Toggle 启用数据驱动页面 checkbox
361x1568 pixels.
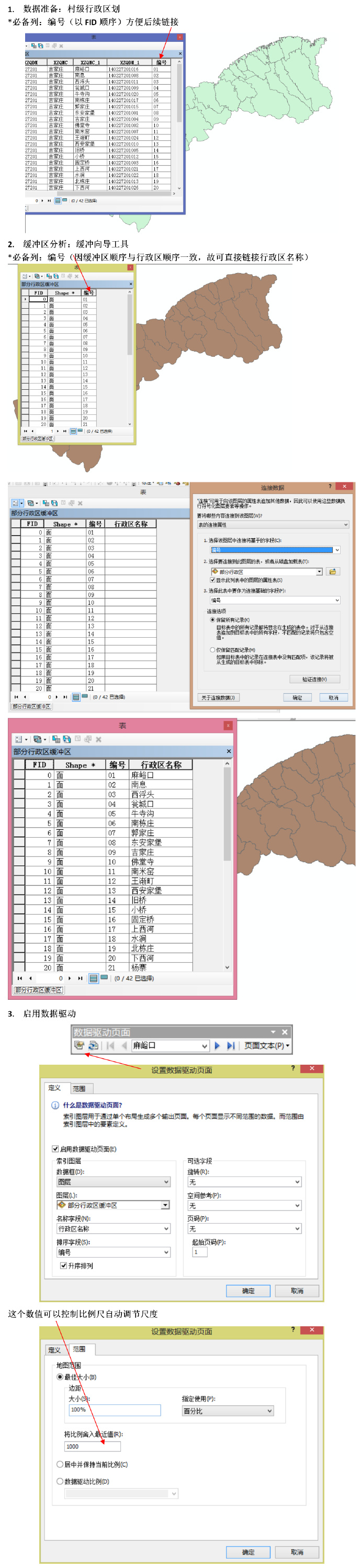[x=55, y=1148]
